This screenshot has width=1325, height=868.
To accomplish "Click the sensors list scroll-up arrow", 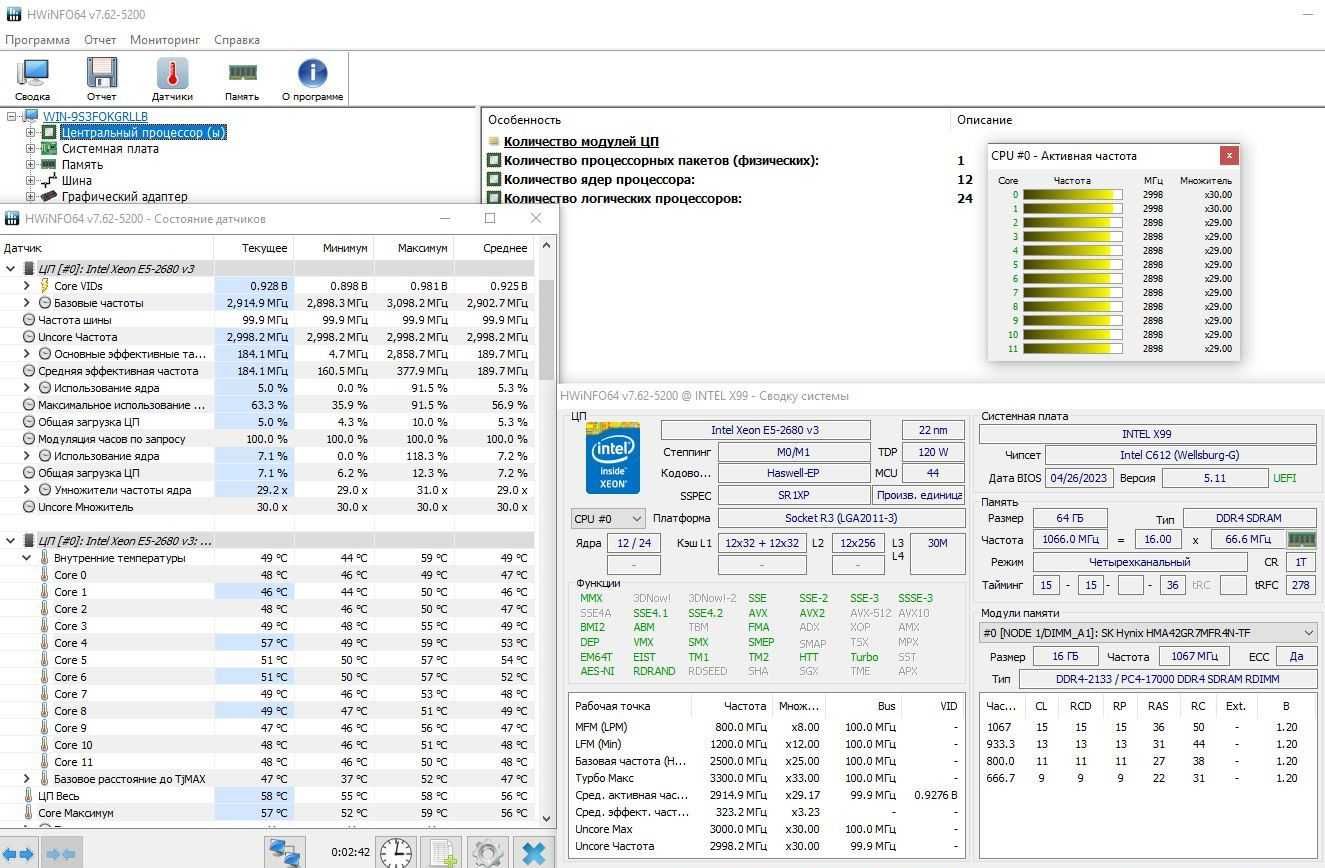I will [x=546, y=246].
